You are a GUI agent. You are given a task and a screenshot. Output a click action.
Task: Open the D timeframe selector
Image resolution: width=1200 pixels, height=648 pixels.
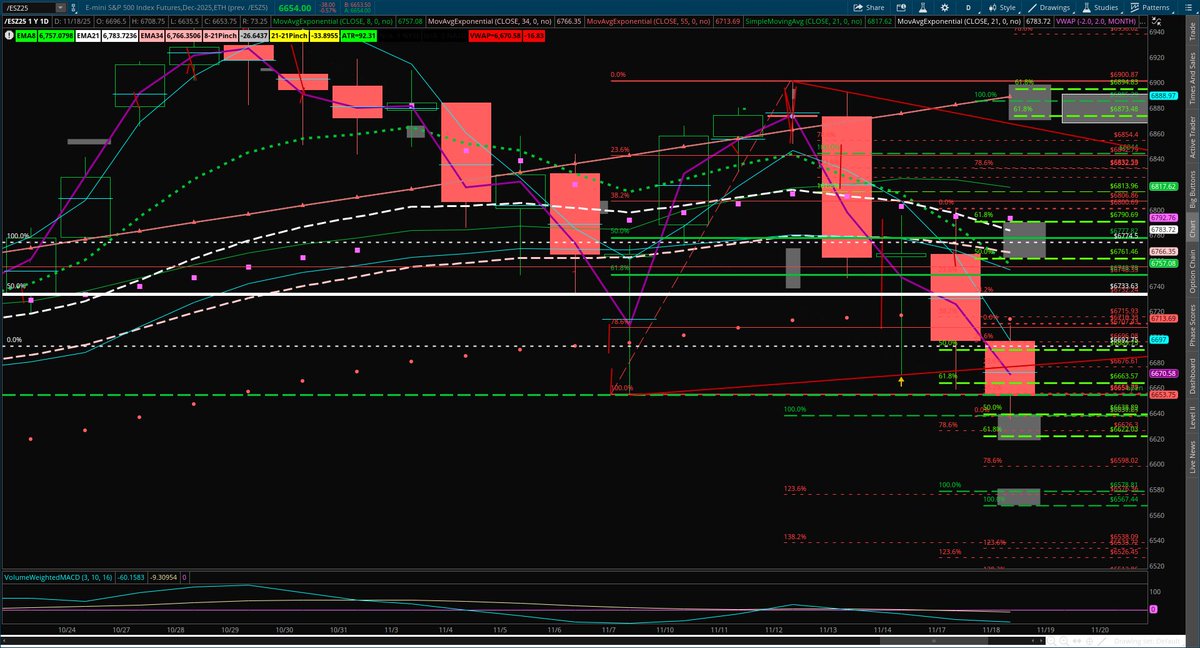(x=968, y=8)
